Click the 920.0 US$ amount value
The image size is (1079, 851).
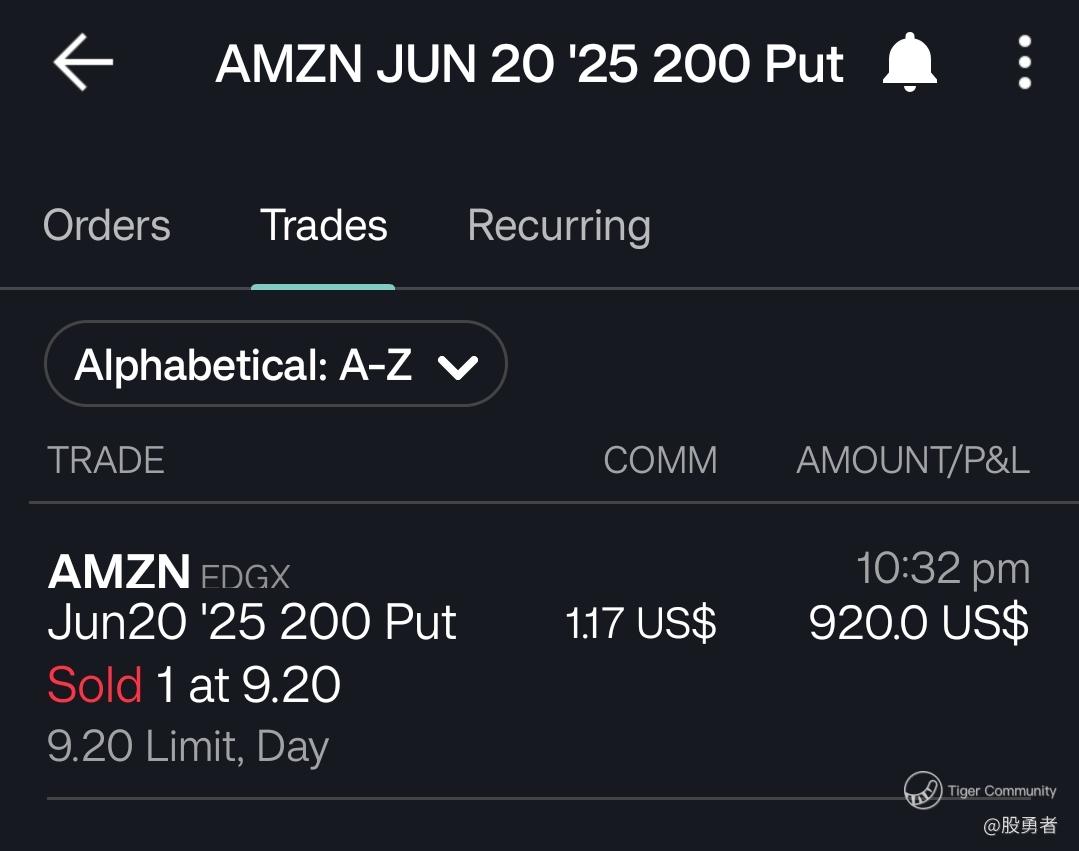[x=919, y=623]
